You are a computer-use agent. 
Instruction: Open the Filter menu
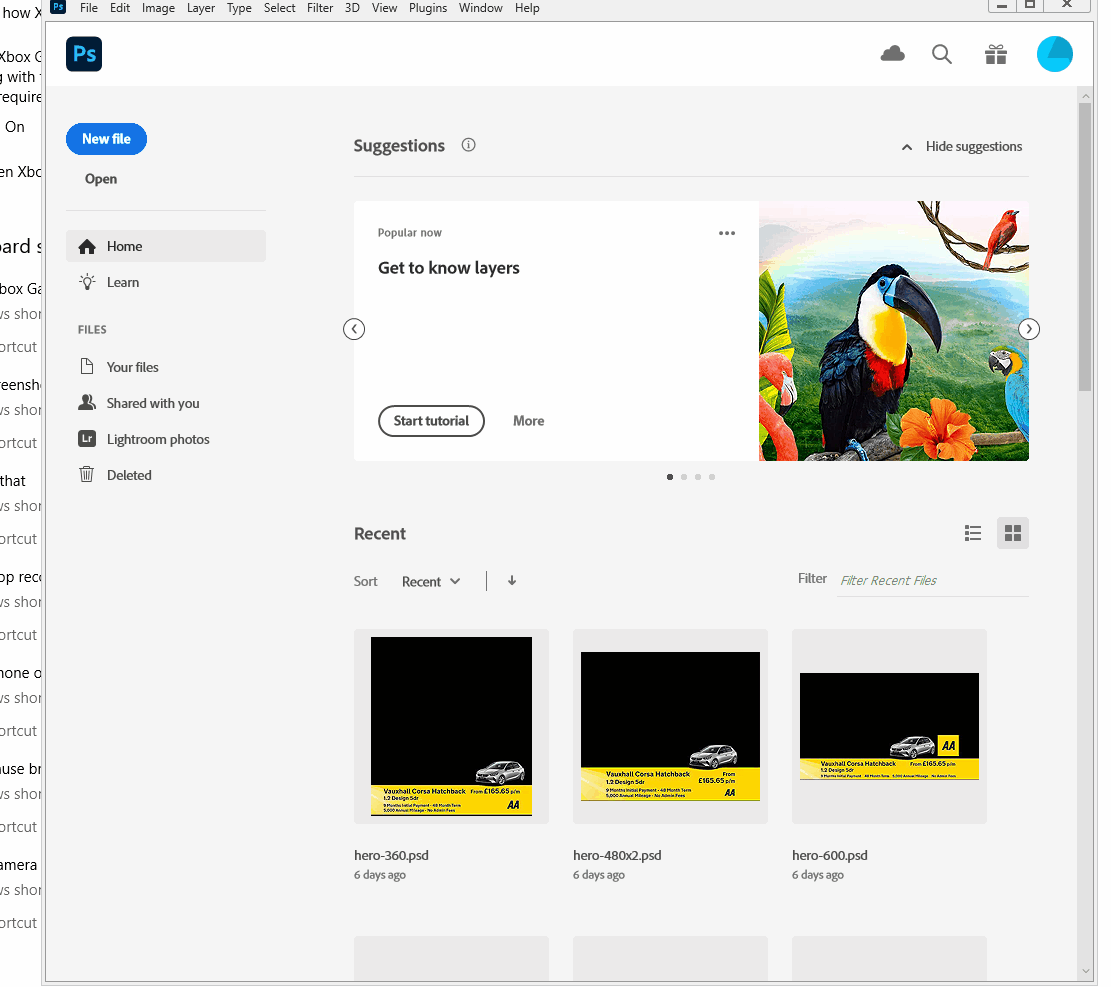coord(320,8)
